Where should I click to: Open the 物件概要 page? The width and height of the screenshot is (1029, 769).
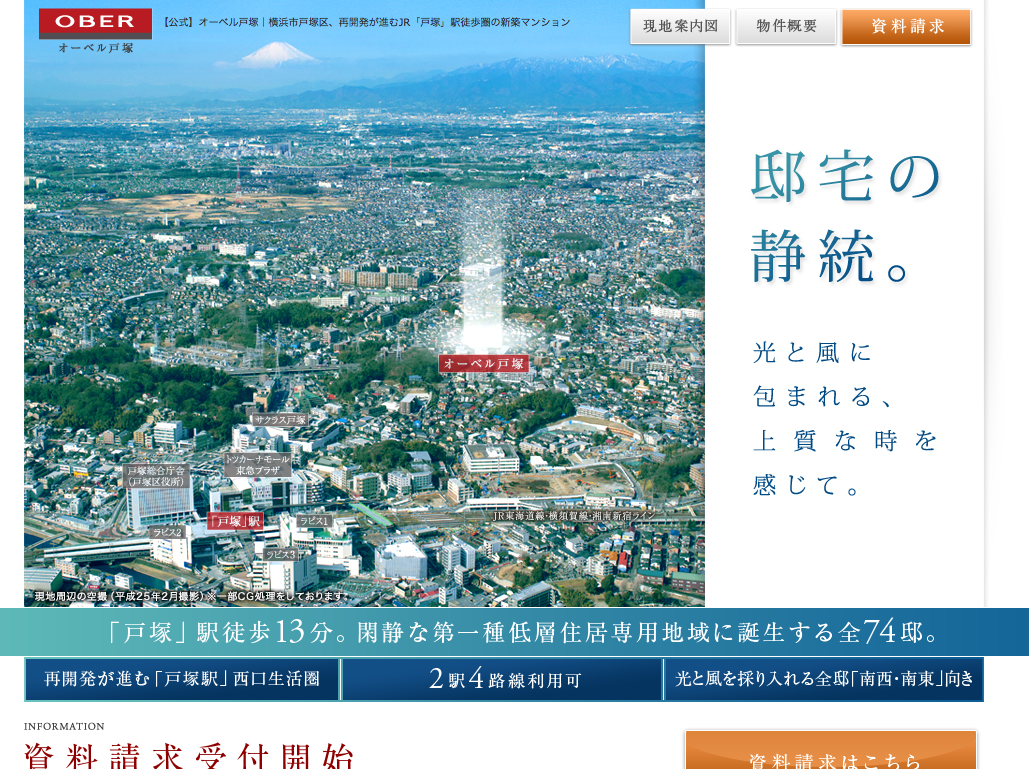pyautogui.click(x=786, y=27)
